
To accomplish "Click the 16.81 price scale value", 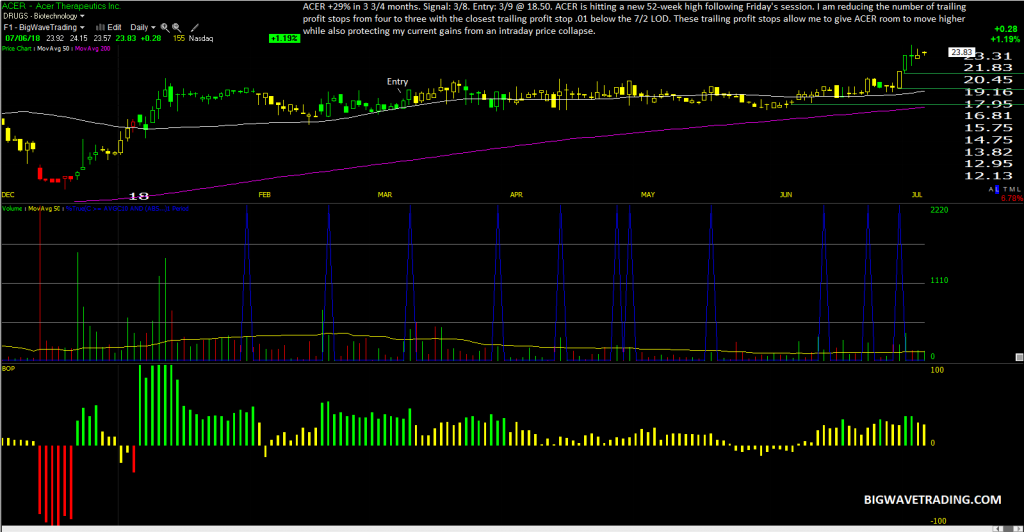I will click(x=988, y=116).
